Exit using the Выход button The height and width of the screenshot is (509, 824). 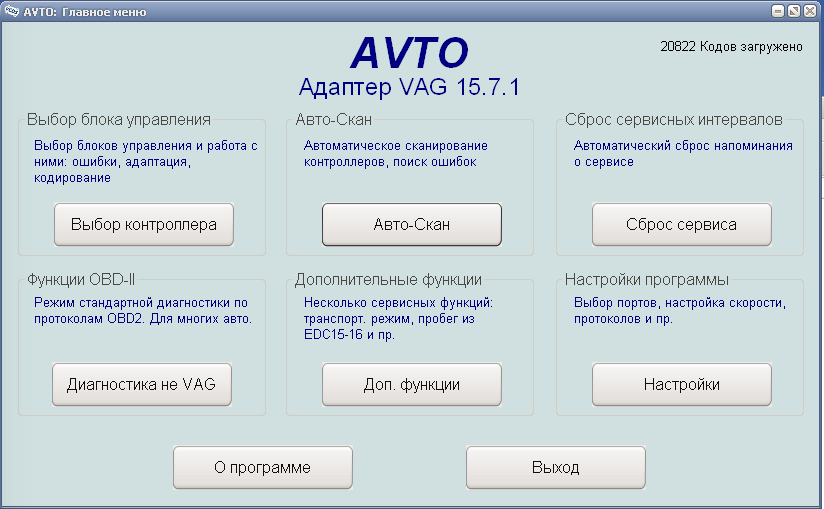pyautogui.click(x=555, y=467)
